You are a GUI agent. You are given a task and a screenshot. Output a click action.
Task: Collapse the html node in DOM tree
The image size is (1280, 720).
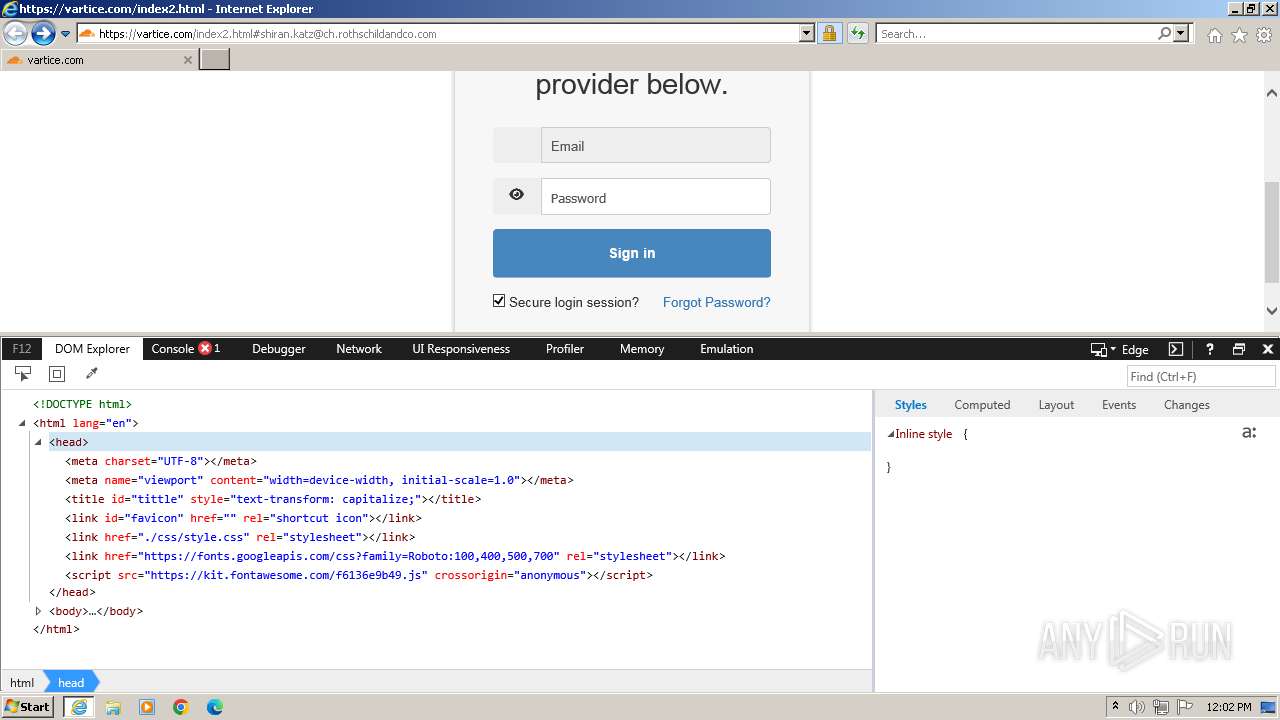[22, 423]
